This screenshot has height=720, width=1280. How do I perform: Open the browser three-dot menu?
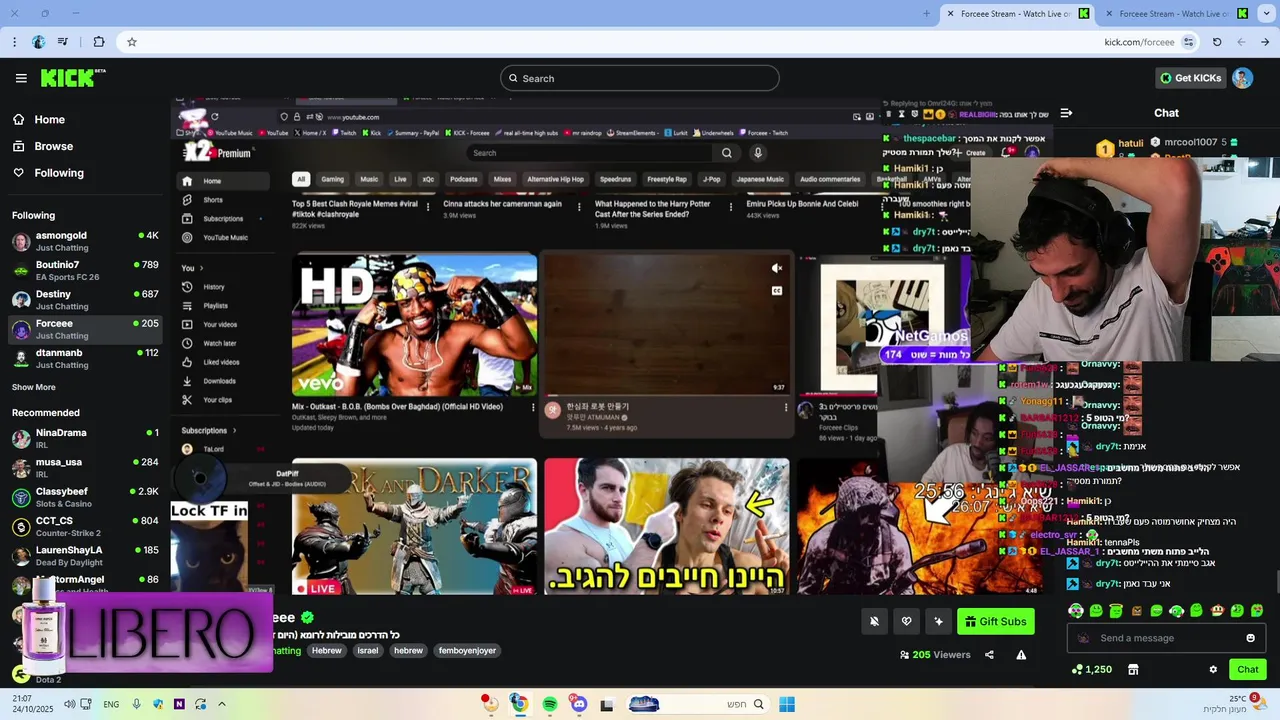(x=14, y=42)
